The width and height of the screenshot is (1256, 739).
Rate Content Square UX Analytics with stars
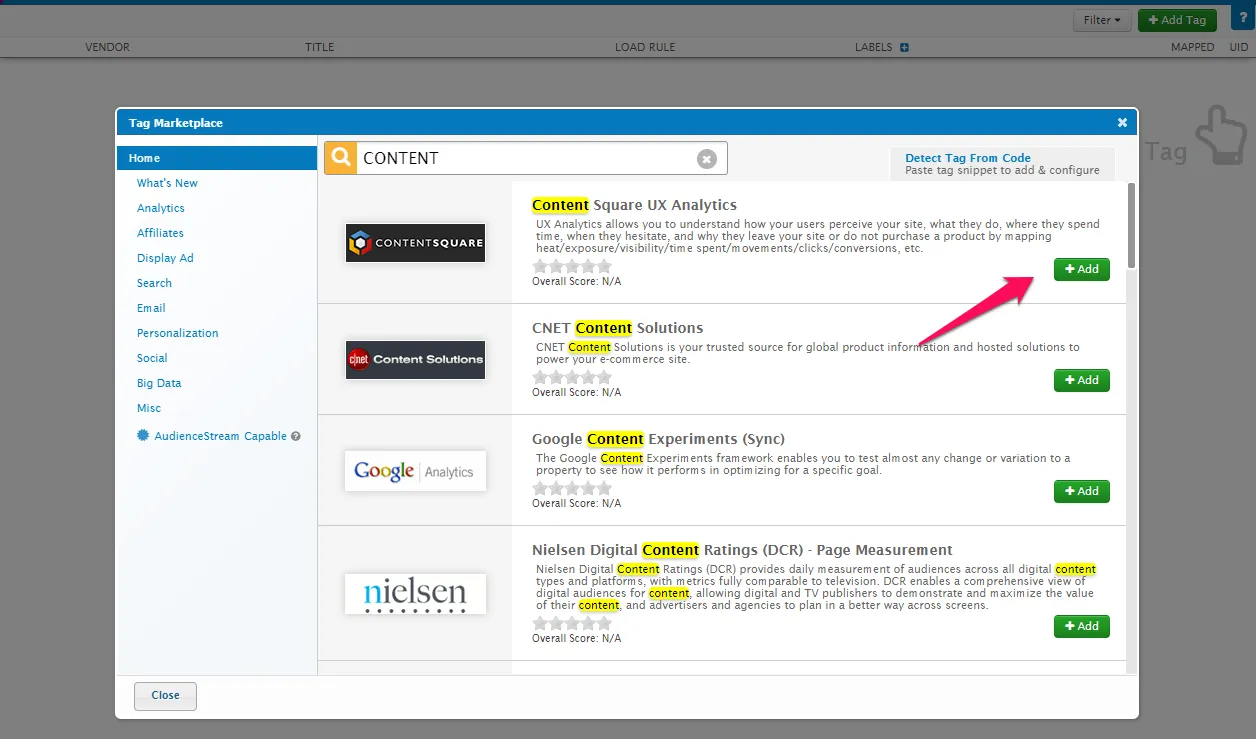571,266
